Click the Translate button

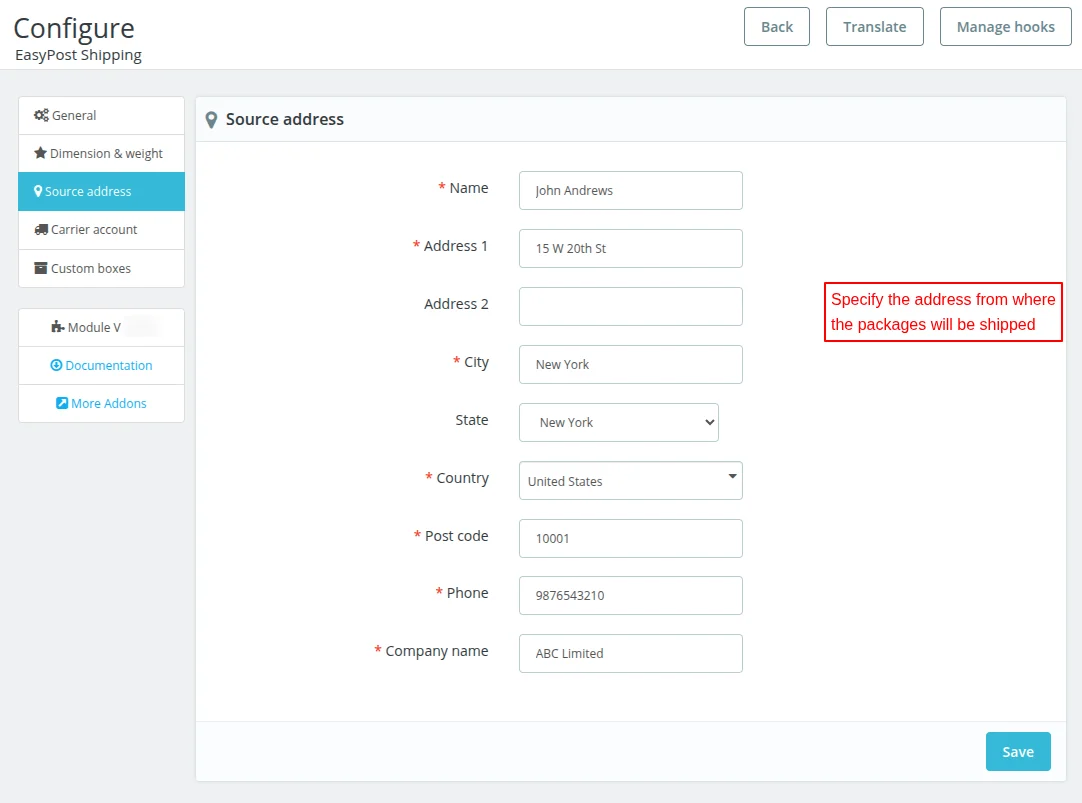tap(874, 27)
